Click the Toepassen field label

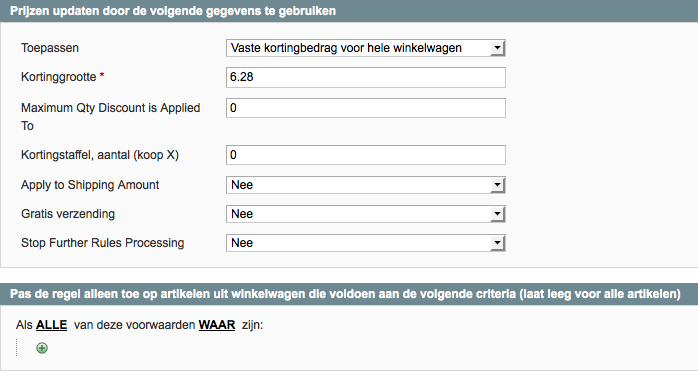click(50, 48)
